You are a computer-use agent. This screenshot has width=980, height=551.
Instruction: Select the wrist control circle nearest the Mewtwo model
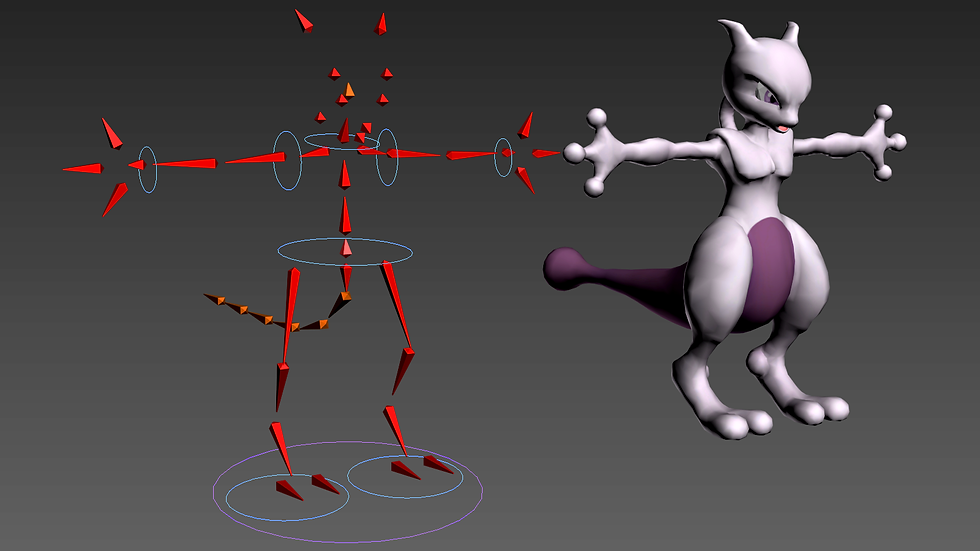[x=503, y=157]
